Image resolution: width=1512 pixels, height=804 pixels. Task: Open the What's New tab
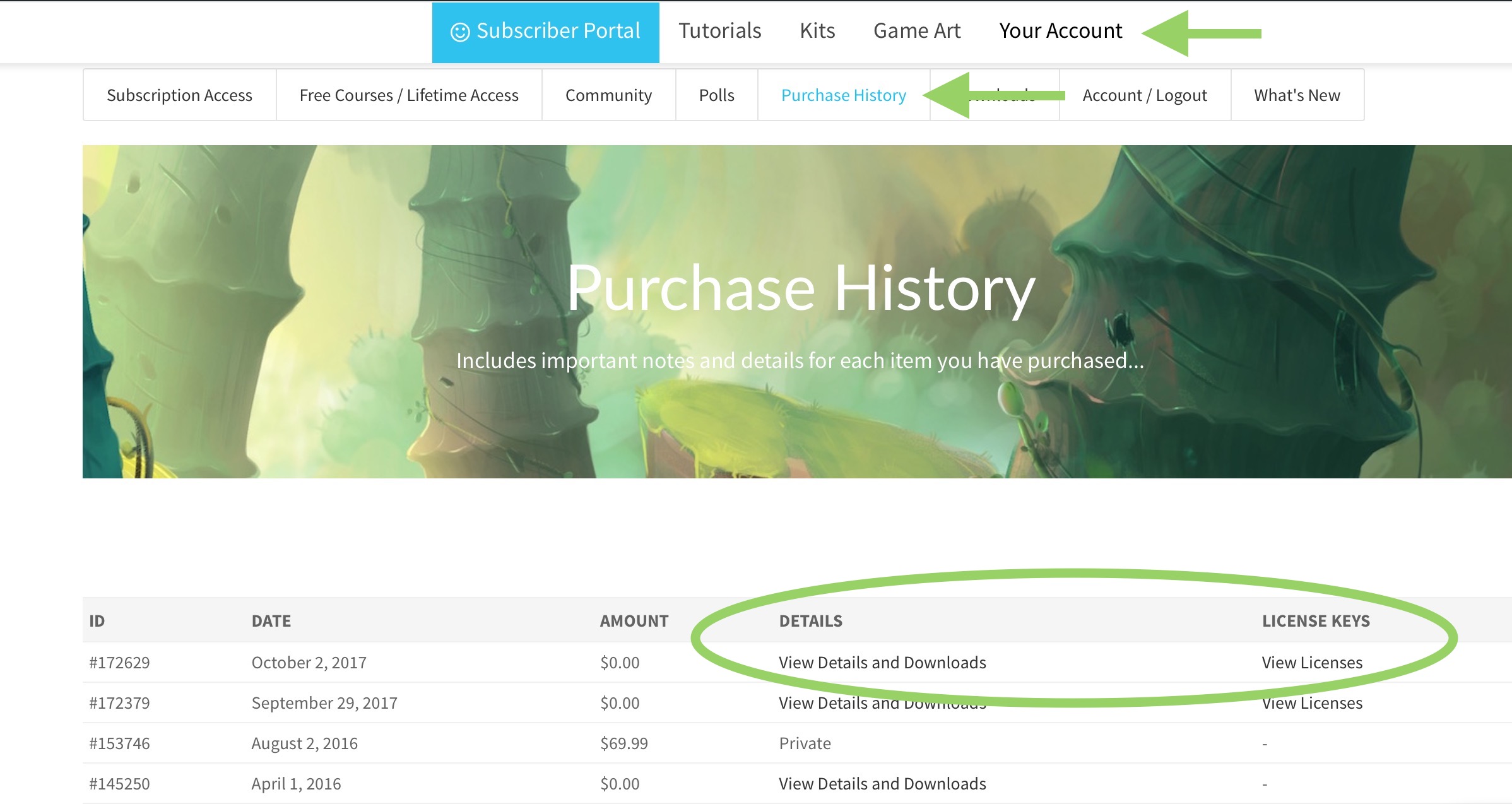point(1297,95)
